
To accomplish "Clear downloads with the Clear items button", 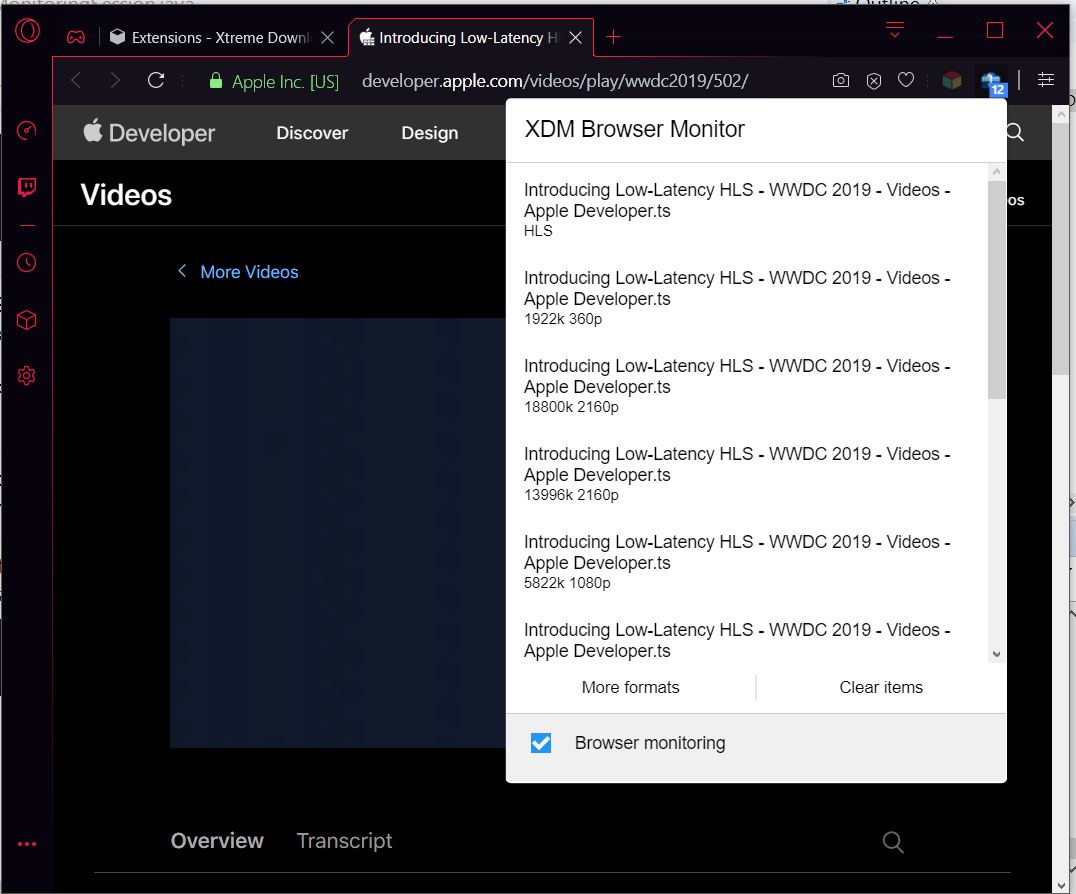I will [880, 687].
